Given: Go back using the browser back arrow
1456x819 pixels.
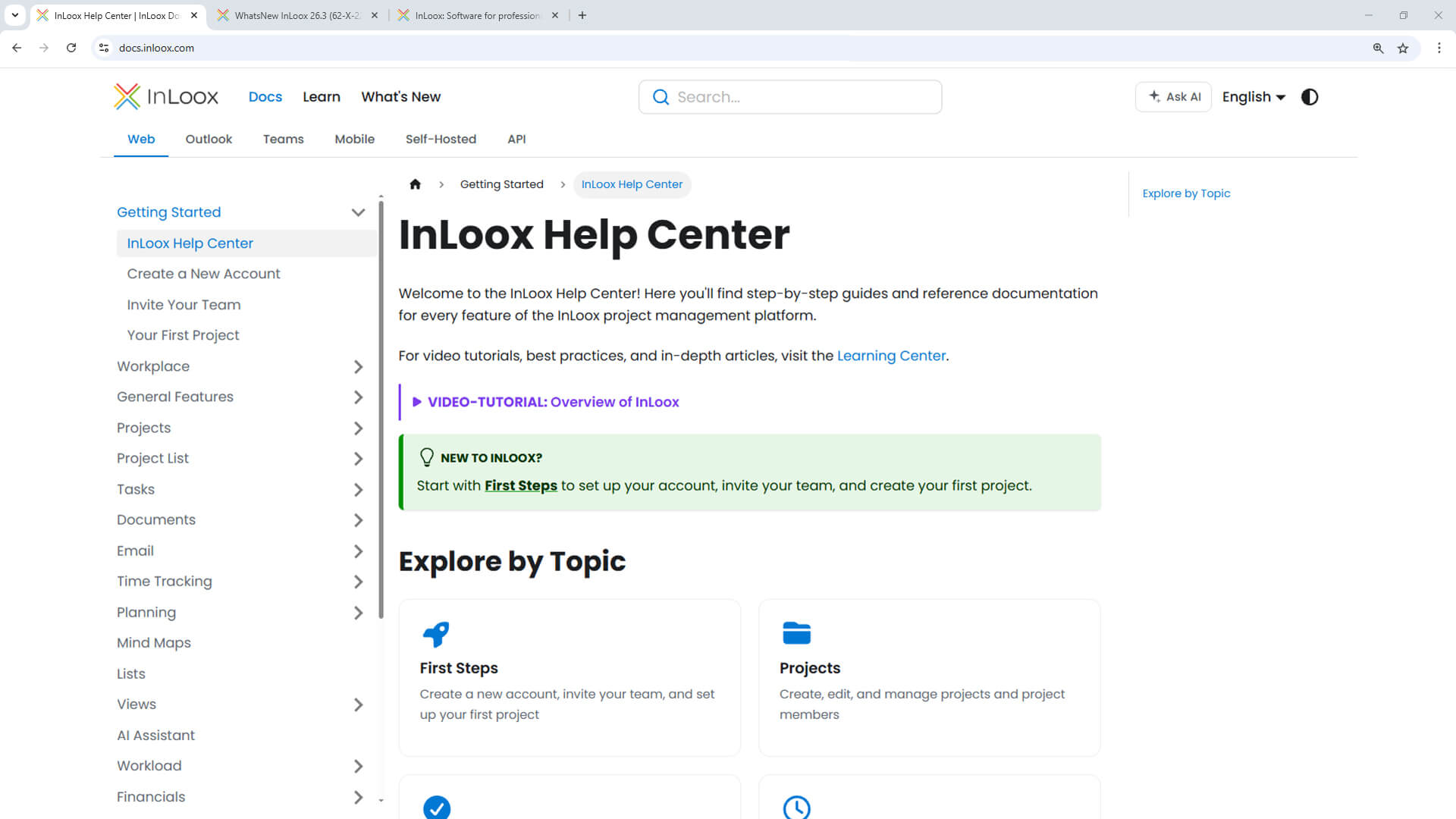Looking at the screenshot, I should point(17,48).
